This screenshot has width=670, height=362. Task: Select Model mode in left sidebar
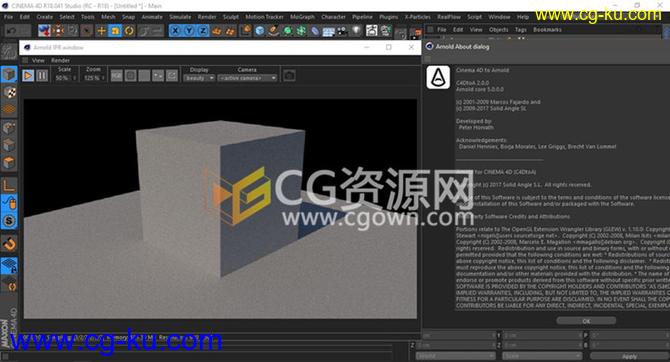tap(9, 74)
